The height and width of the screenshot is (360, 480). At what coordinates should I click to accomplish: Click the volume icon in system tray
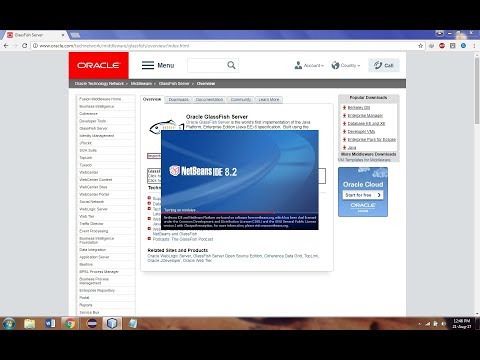444,324
